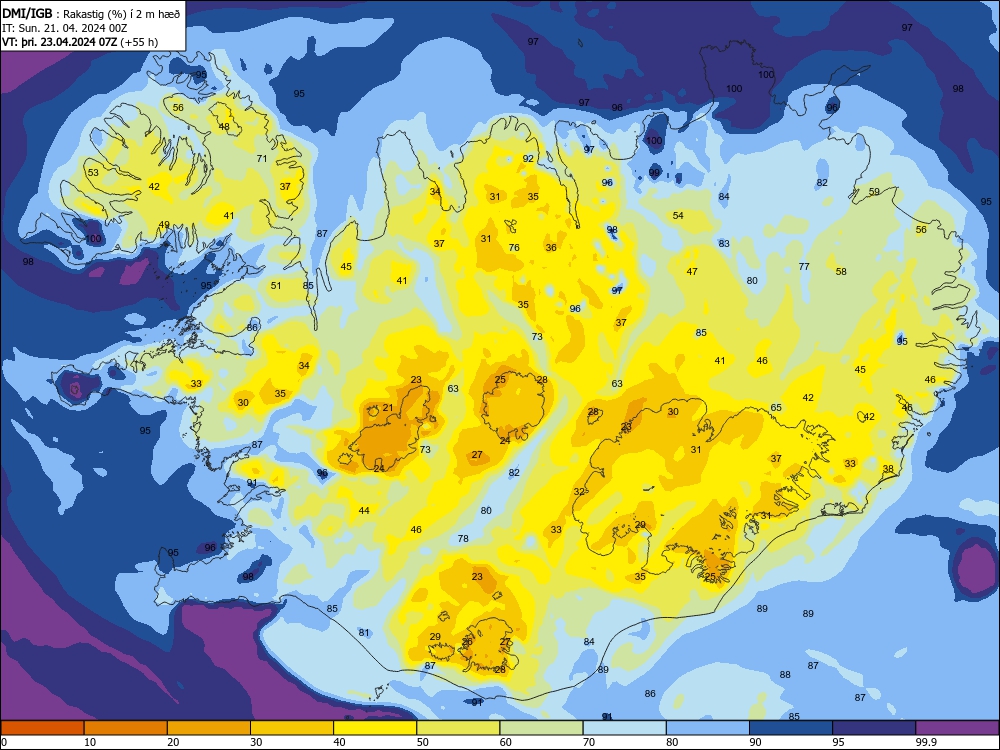Click the map value '58' in the east
Image resolution: width=1000 pixels, height=750 pixels.
[x=841, y=272]
